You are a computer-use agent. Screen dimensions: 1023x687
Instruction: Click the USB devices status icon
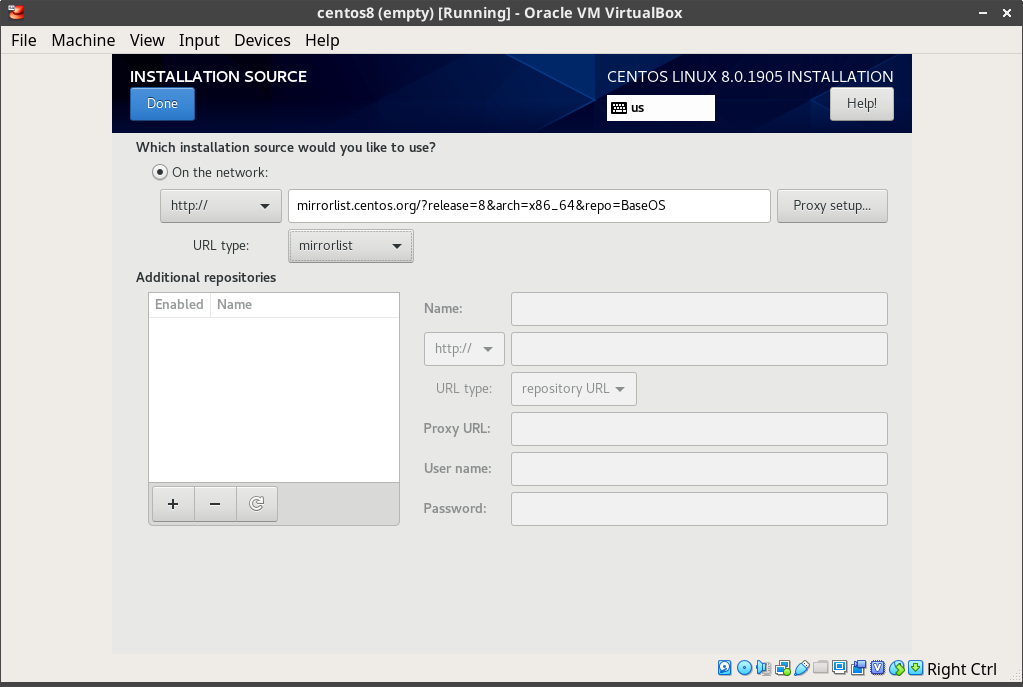pyautogui.click(x=802, y=667)
